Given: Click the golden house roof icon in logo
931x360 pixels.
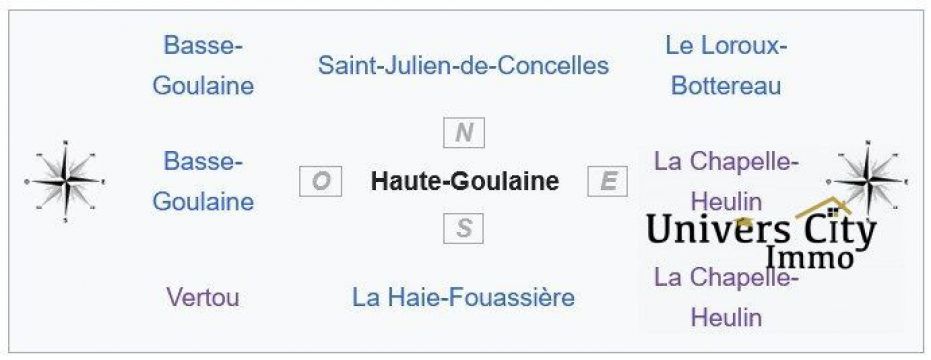Looking at the screenshot, I should 823,209.
